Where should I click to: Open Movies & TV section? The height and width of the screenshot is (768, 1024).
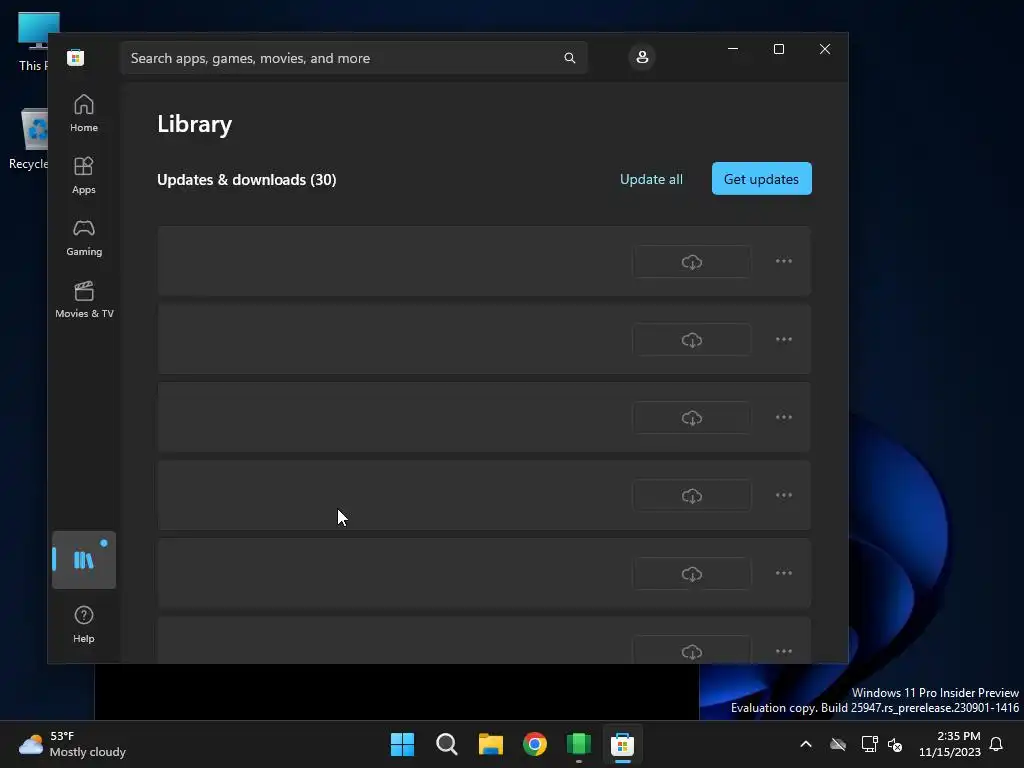coord(84,300)
